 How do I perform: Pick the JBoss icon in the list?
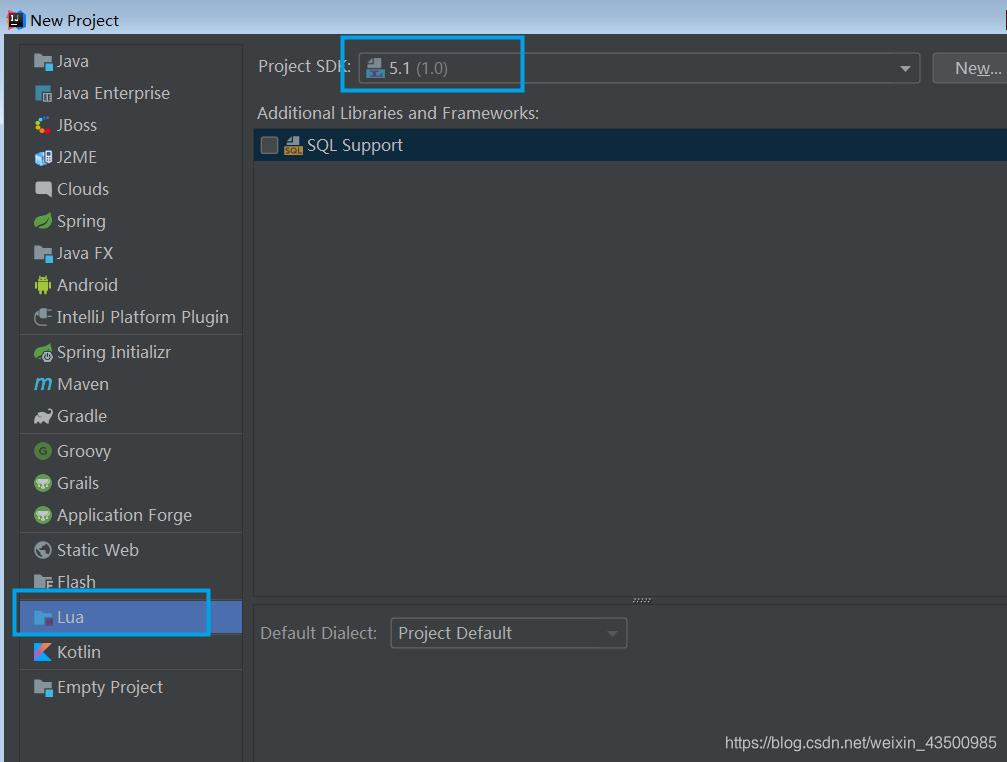point(43,125)
